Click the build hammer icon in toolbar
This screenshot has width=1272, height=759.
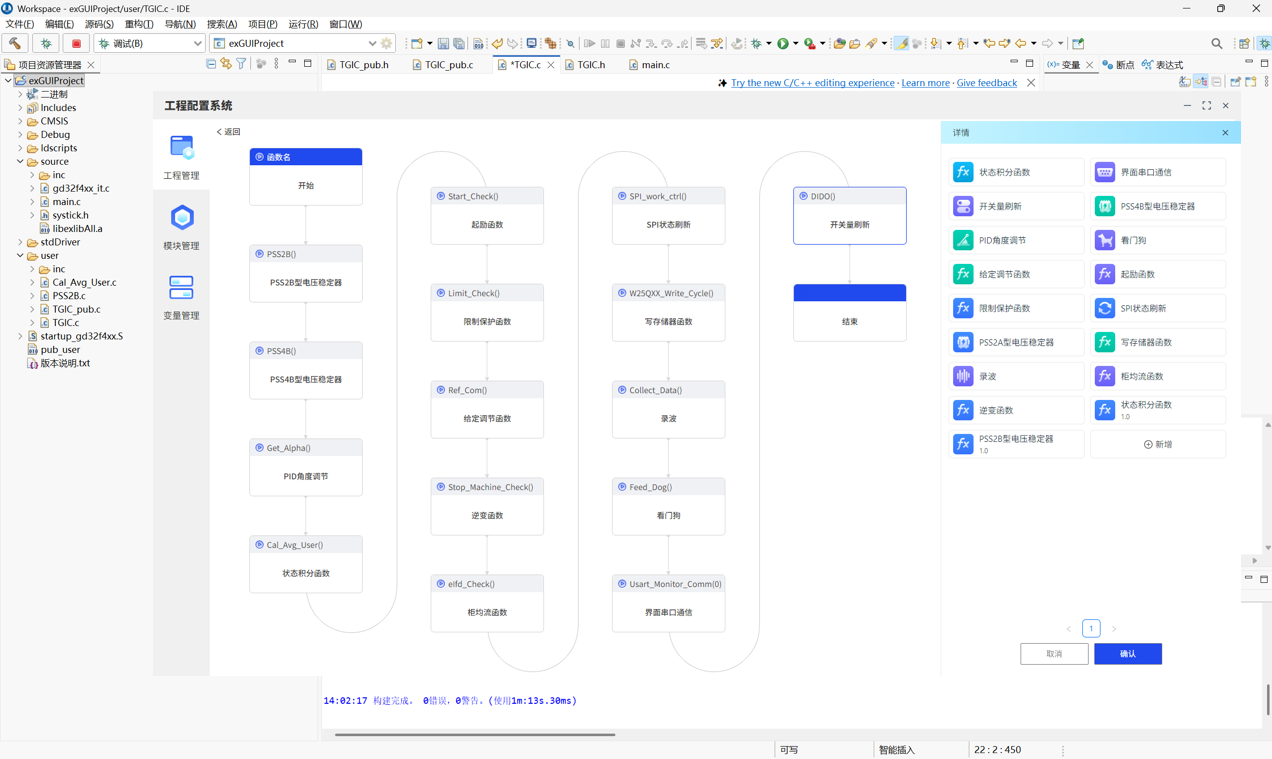(15, 44)
